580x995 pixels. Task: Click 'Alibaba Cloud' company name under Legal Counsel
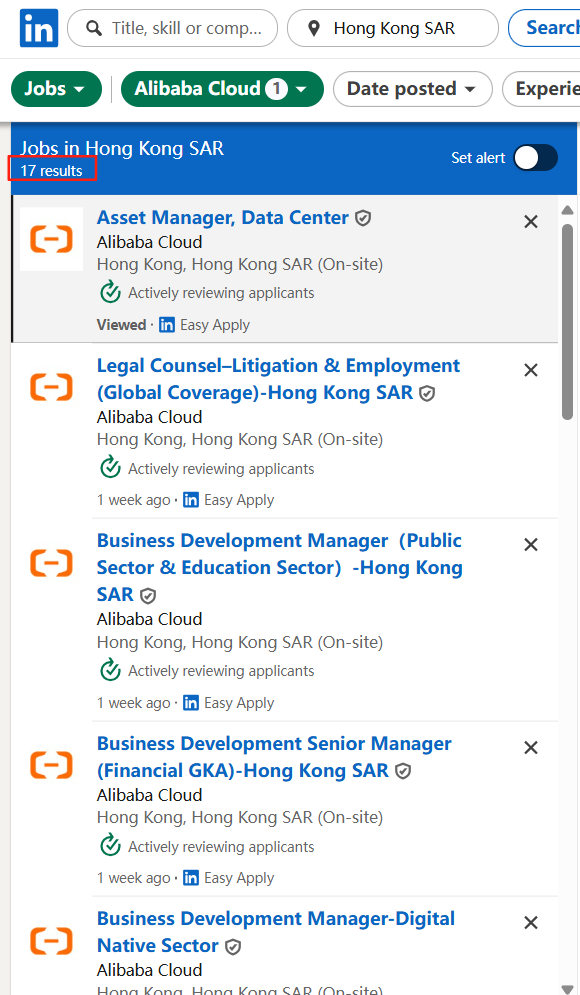tap(150, 418)
